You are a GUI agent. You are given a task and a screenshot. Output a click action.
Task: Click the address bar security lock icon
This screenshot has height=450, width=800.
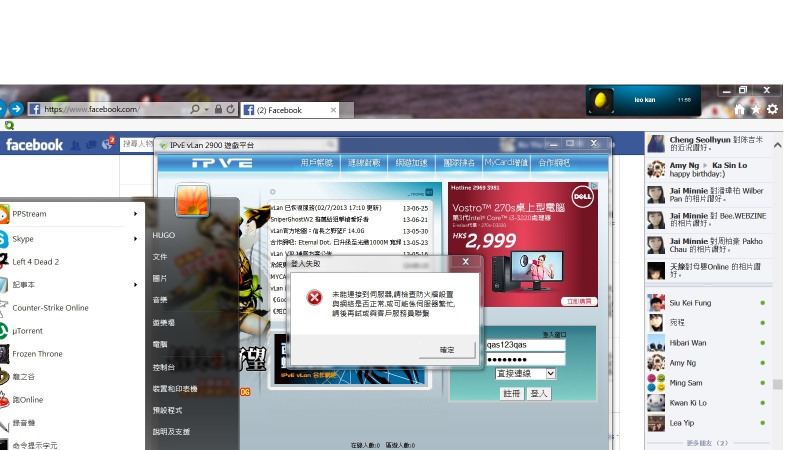218,109
